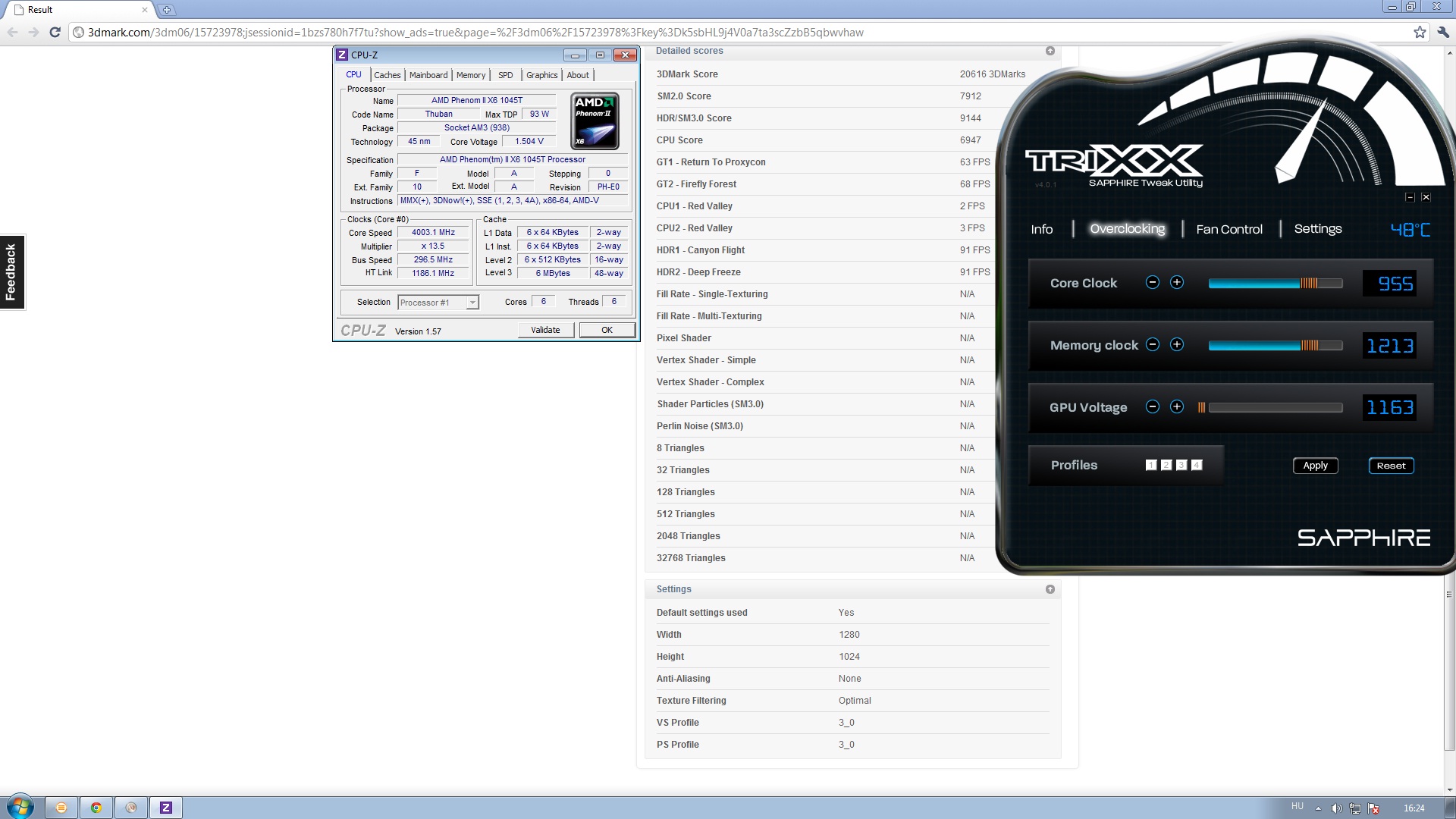Increase Memory clock with plus icon
The height and width of the screenshot is (819, 1456).
point(1177,344)
